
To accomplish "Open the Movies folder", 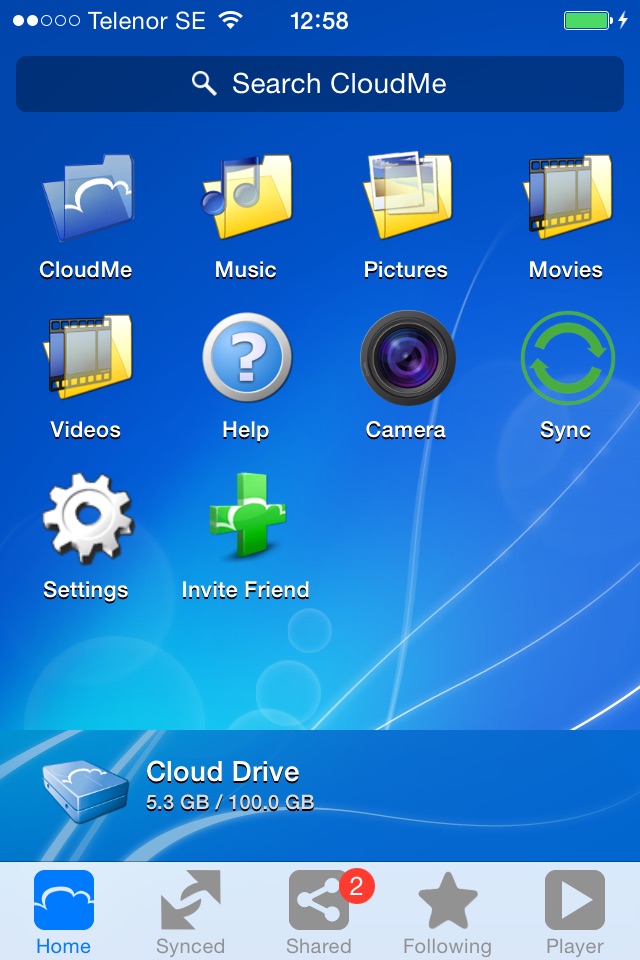I will pos(568,197).
